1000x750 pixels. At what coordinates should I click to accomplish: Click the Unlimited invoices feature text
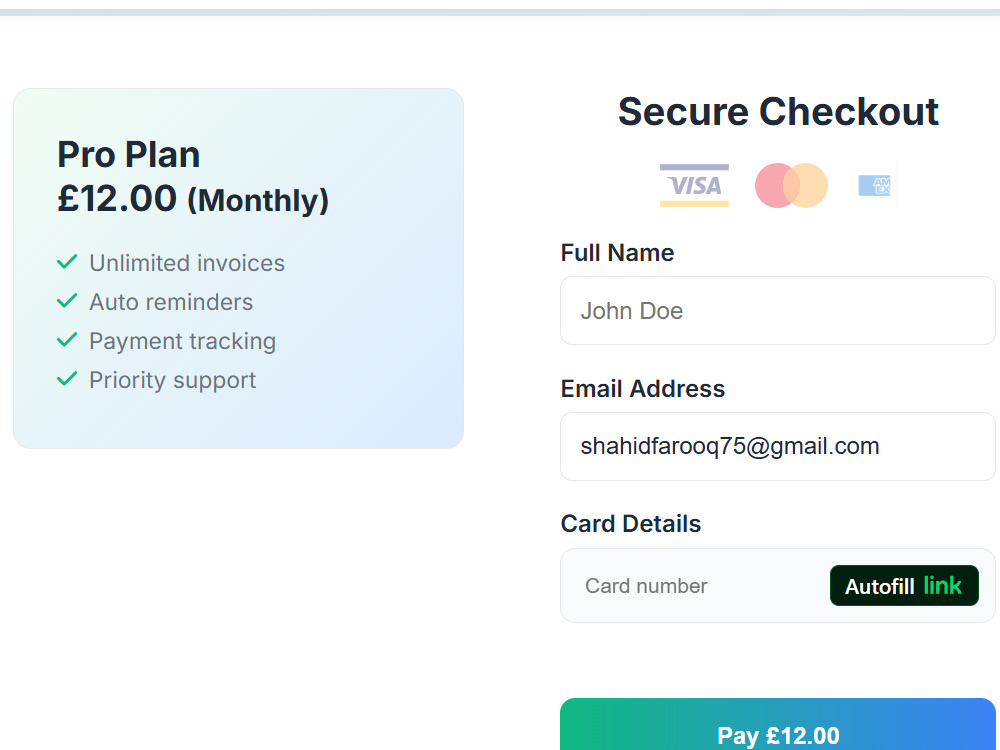[187, 263]
